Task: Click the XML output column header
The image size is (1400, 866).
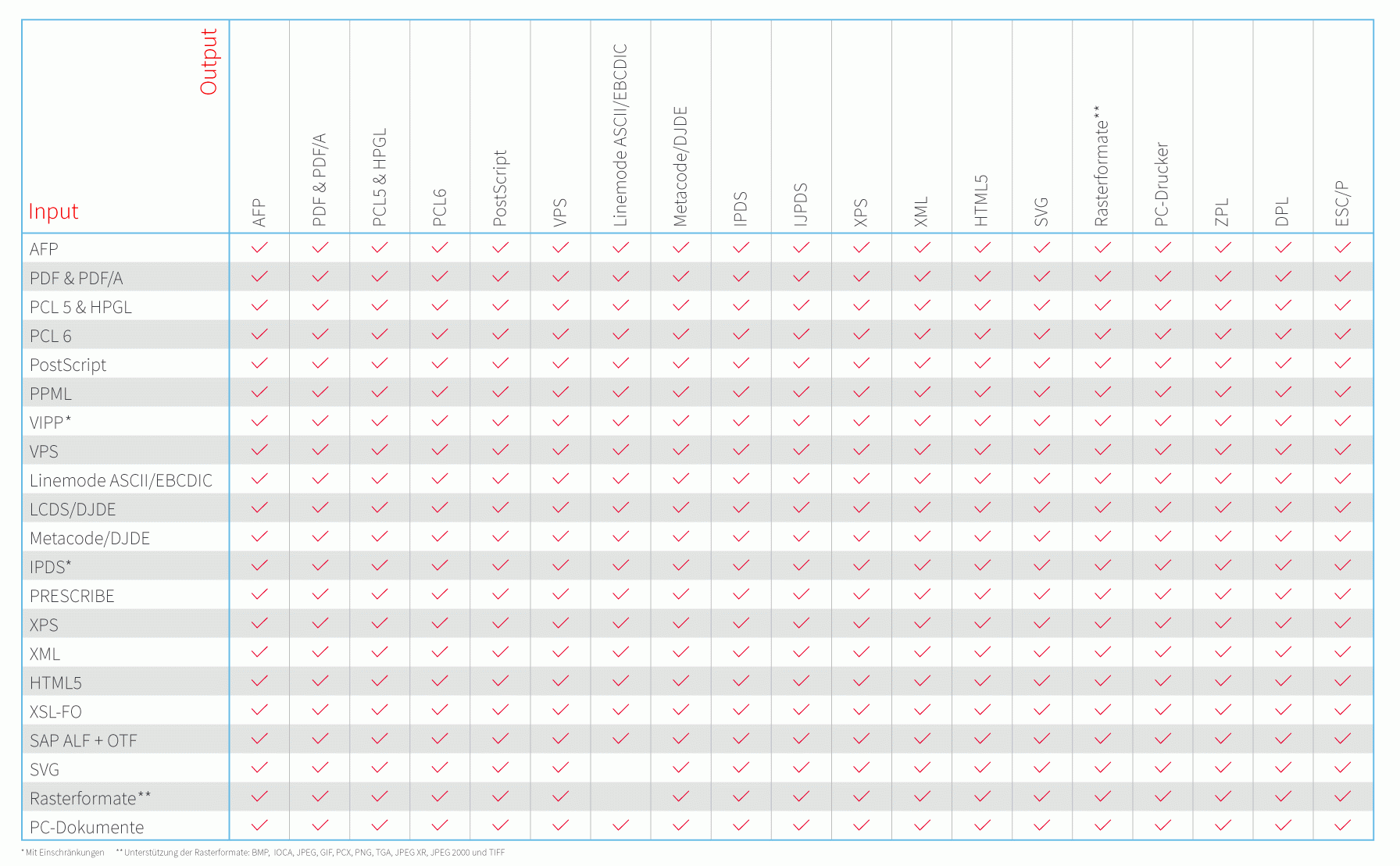Action: (922, 212)
